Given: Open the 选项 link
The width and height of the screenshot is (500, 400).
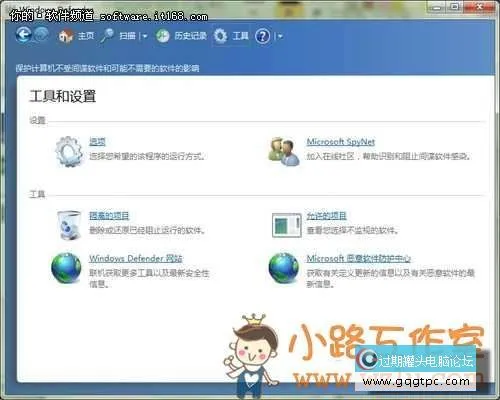Looking at the screenshot, I should pyautogui.click(x=97, y=142).
